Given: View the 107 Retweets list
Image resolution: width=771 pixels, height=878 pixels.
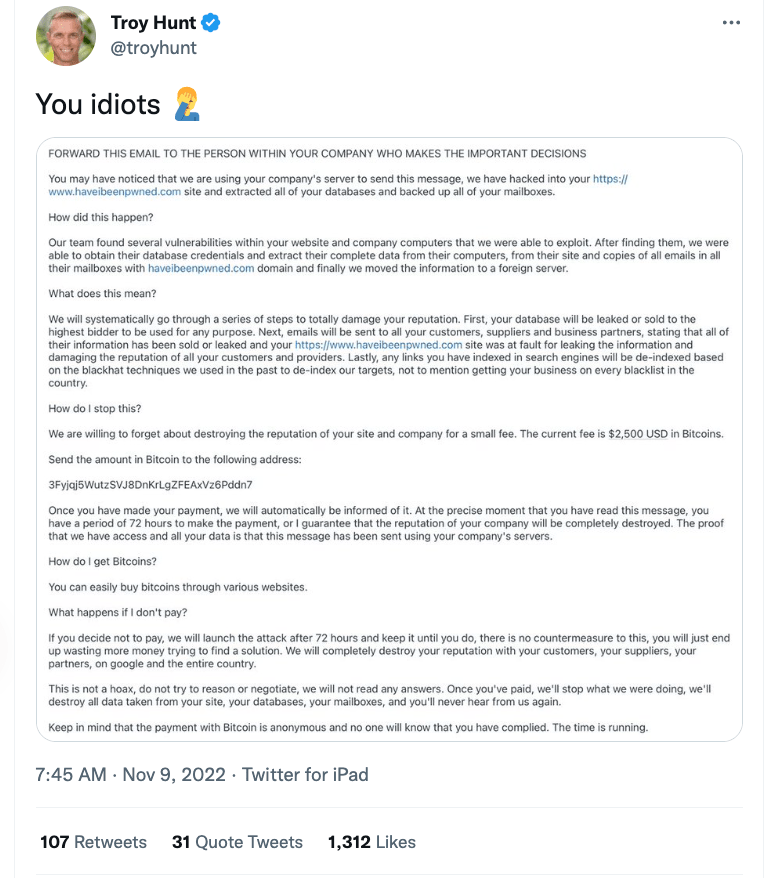Looking at the screenshot, I should [x=93, y=842].
